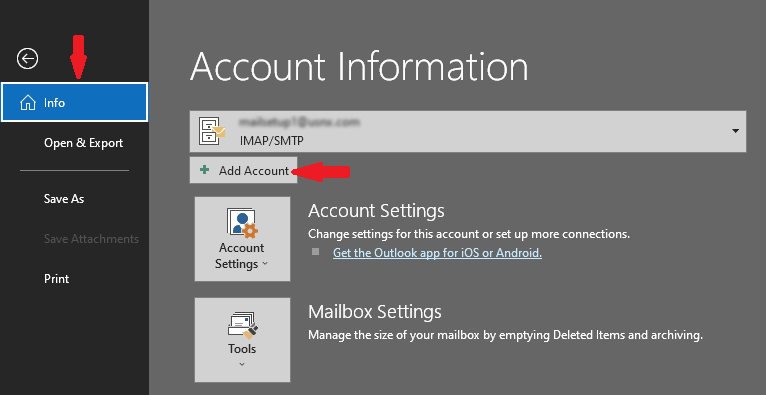Click the Account Settings heading text
The width and height of the screenshot is (766, 395).
[x=376, y=211]
